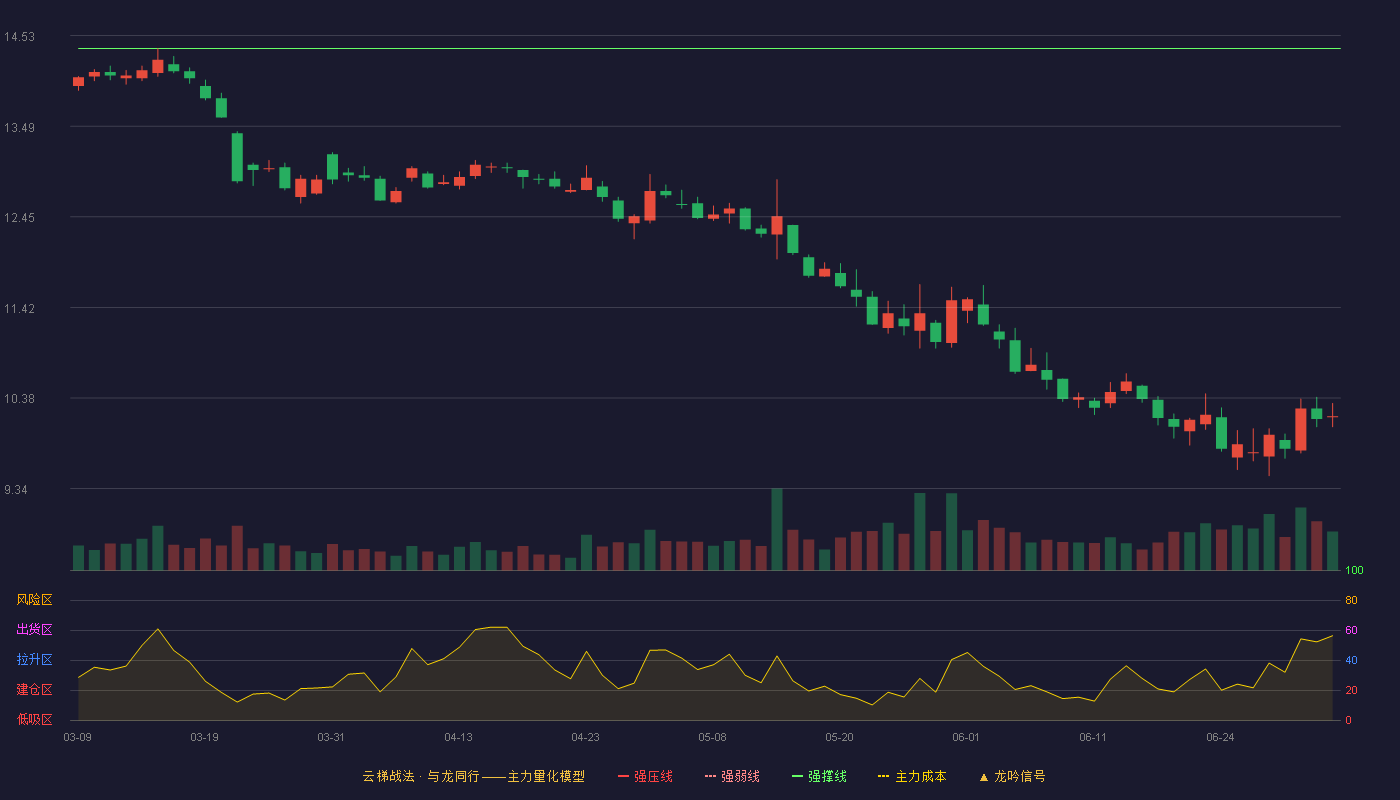Click the orange 80 indicator scale label
The width and height of the screenshot is (1400, 800).
1351,600
